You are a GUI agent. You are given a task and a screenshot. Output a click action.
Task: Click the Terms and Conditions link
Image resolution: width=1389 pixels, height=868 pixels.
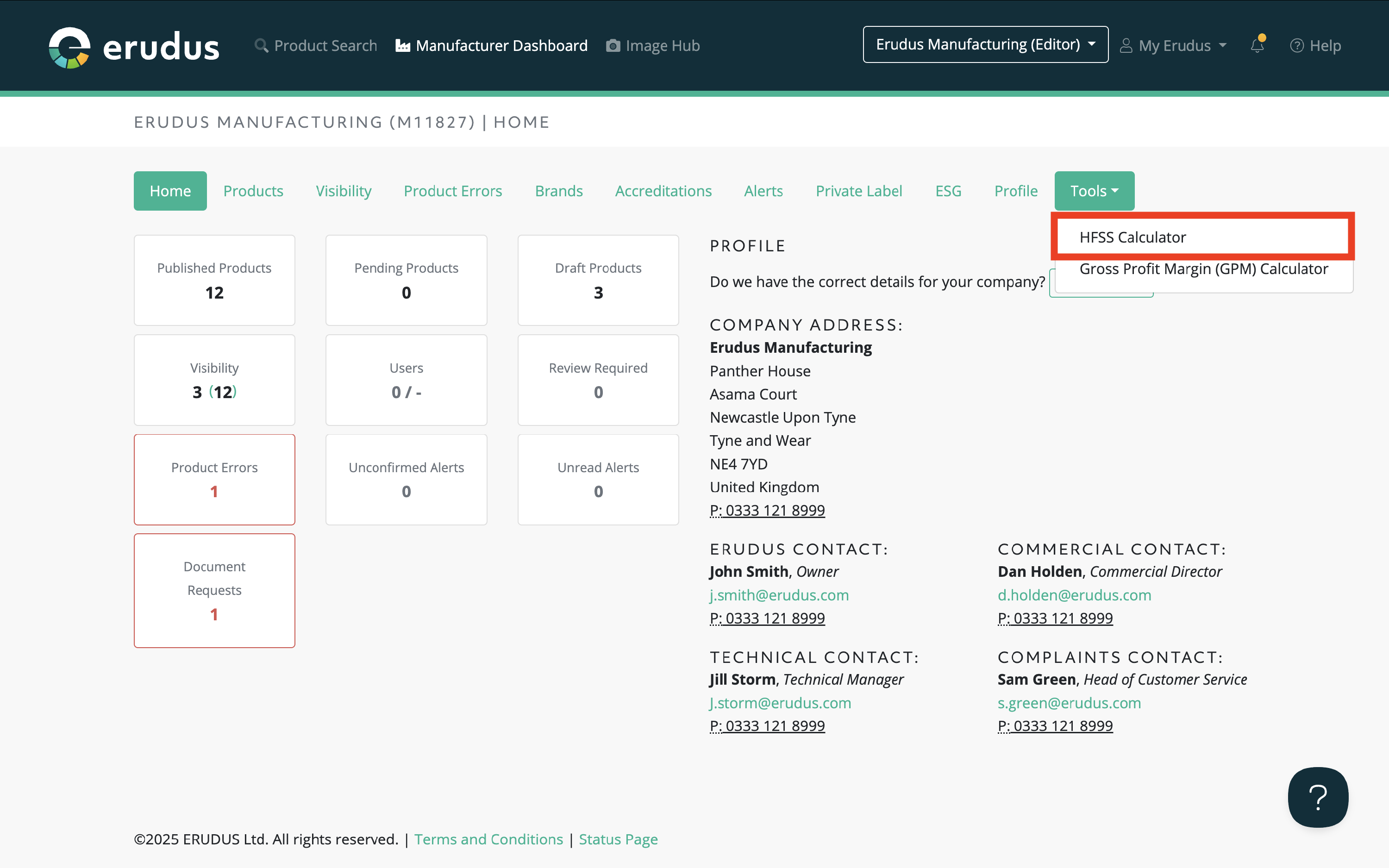point(488,839)
